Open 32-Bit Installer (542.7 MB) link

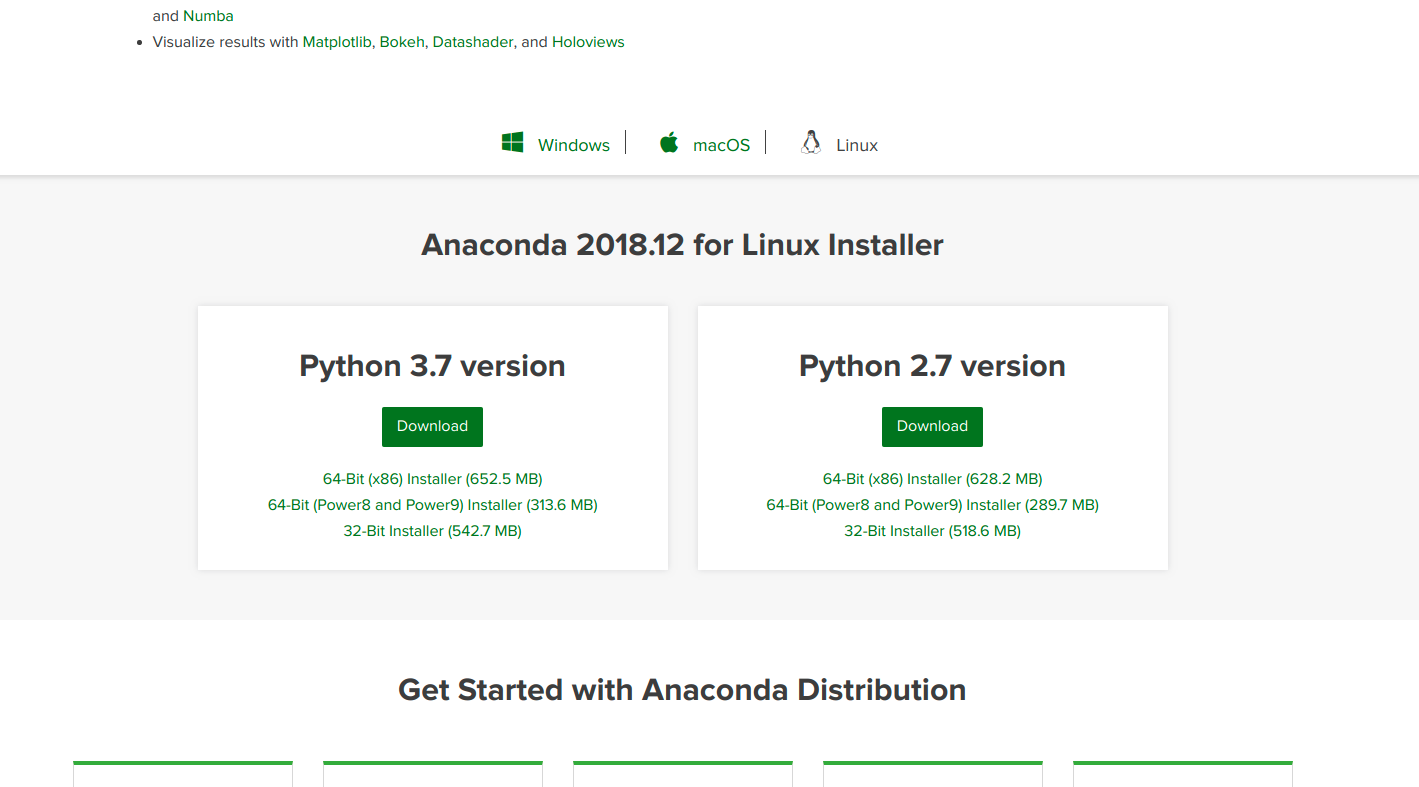(433, 531)
